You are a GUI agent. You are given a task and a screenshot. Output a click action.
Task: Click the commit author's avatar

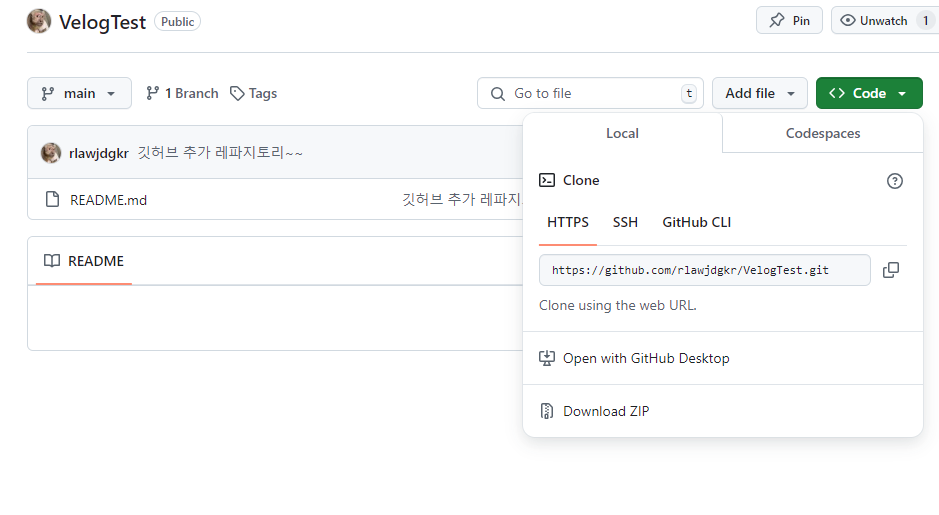(51, 153)
